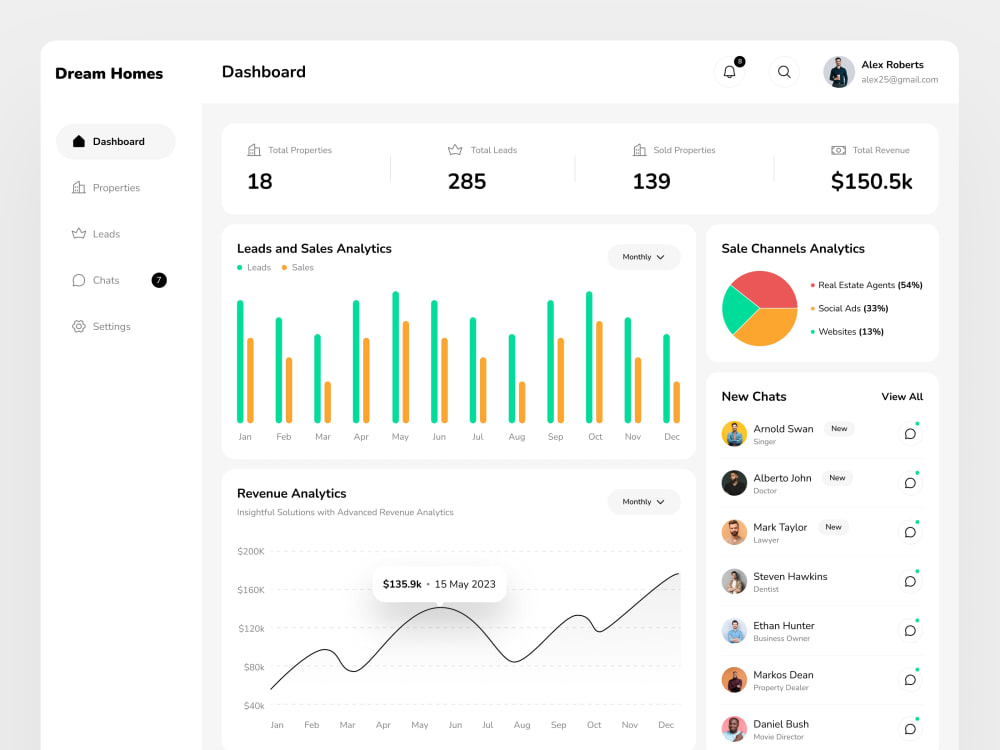The width and height of the screenshot is (1000, 750).
Task: Click the Oct orange sales bar
Action: [x=599, y=372]
